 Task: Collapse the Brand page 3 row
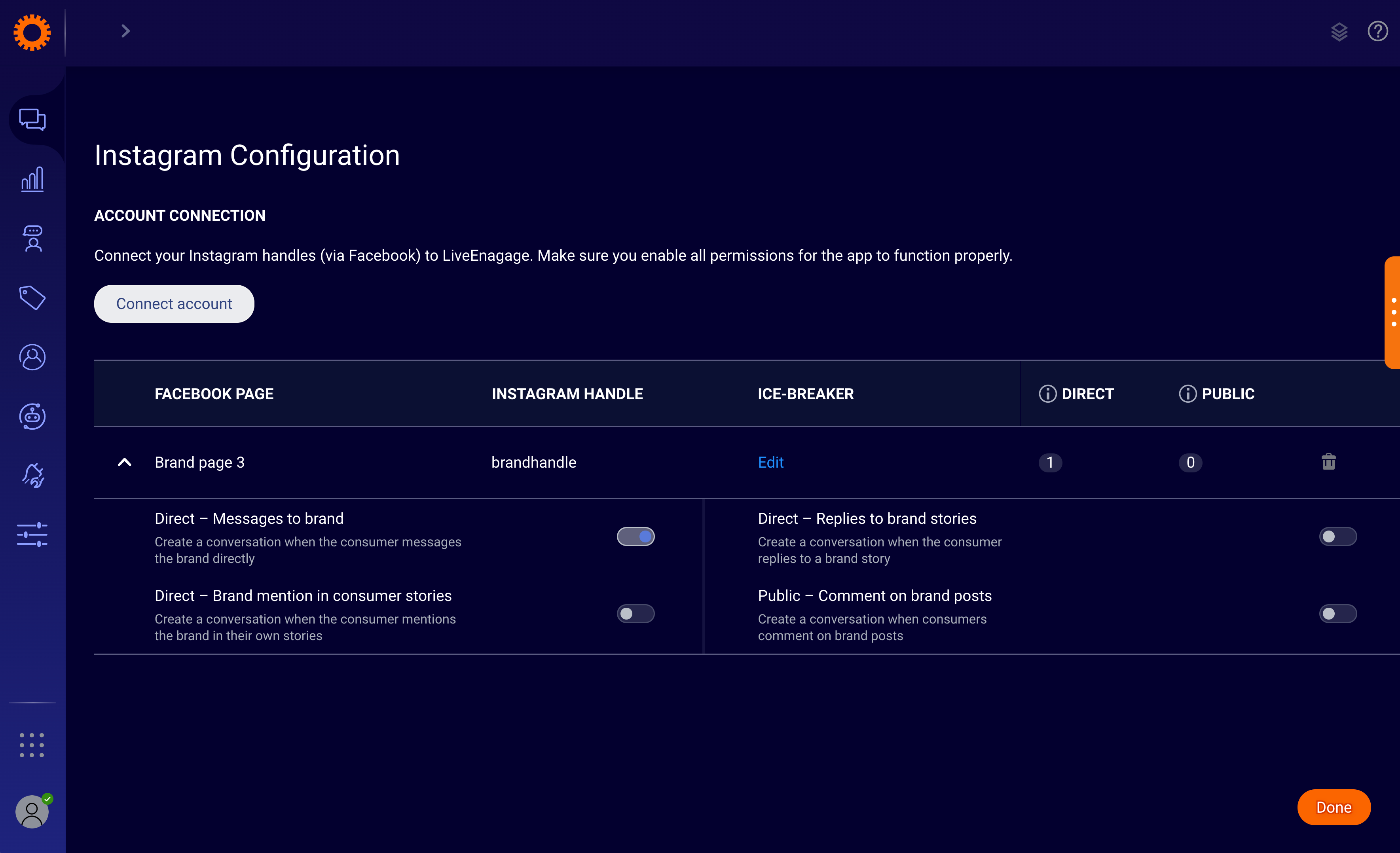pos(124,462)
